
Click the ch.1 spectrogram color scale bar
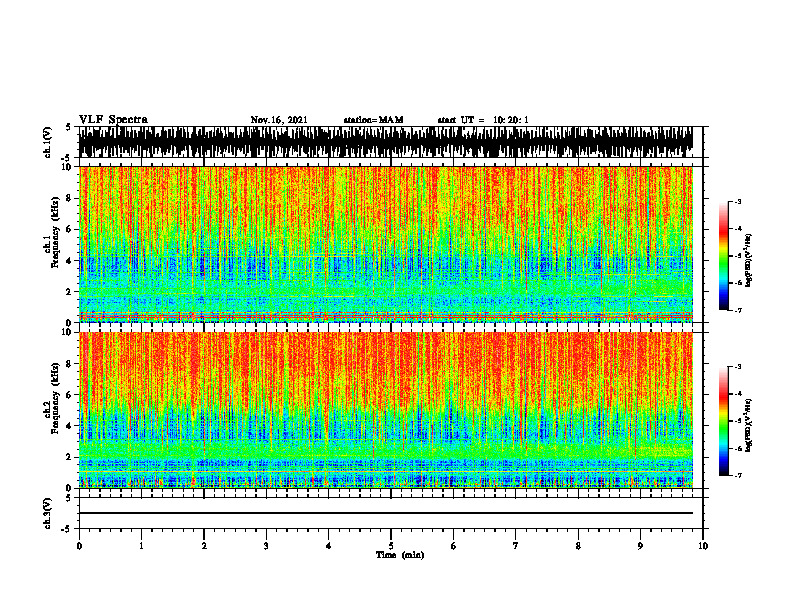724,256
